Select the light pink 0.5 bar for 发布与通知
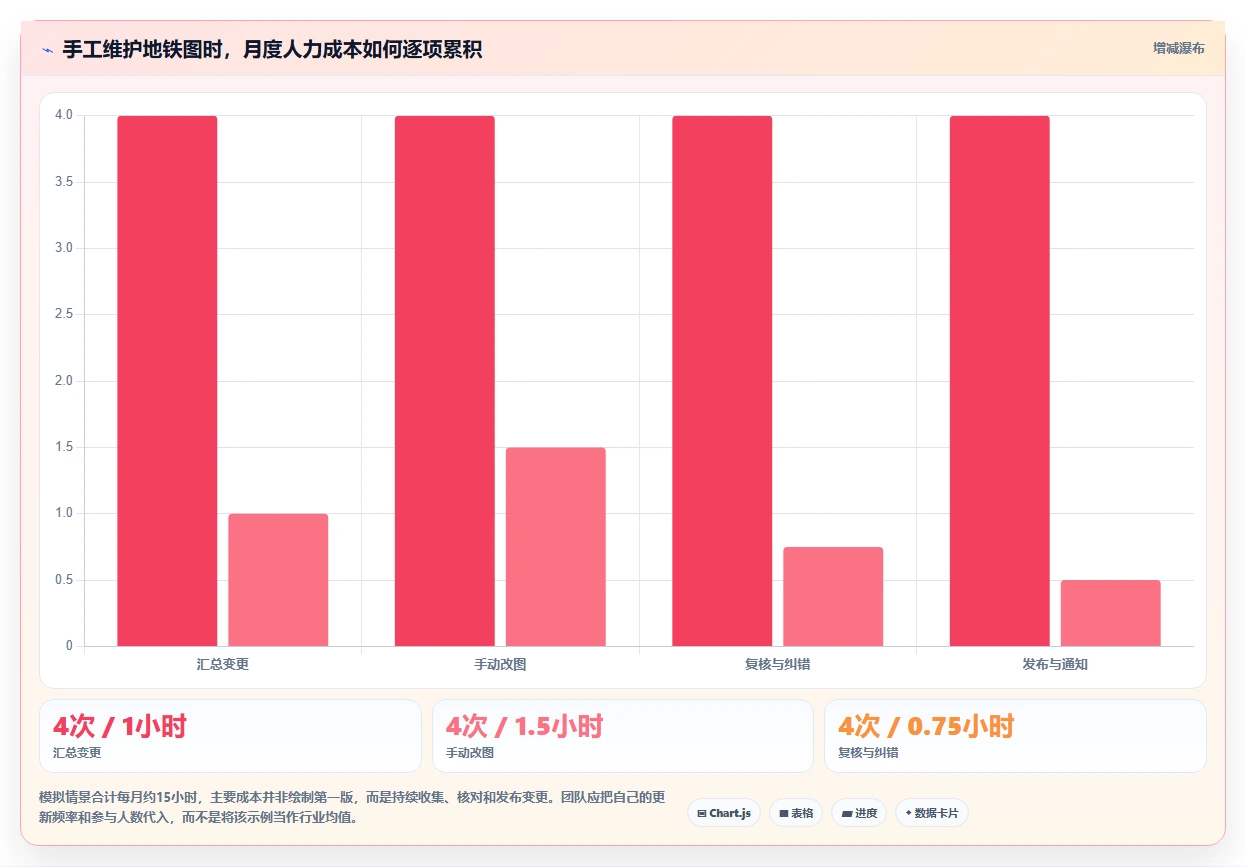The image size is (1246, 867). click(x=1110, y=613)
